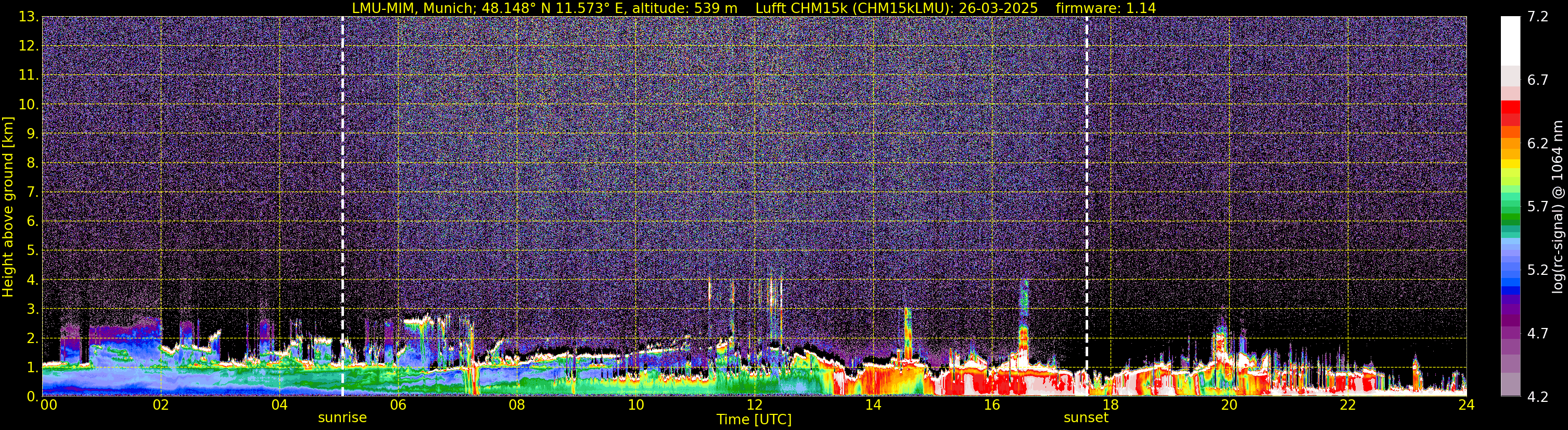The image size is (1568, 430).
Task: Click the '24' time tick label
Action: pyautogui.click(x=1467, y=405)
